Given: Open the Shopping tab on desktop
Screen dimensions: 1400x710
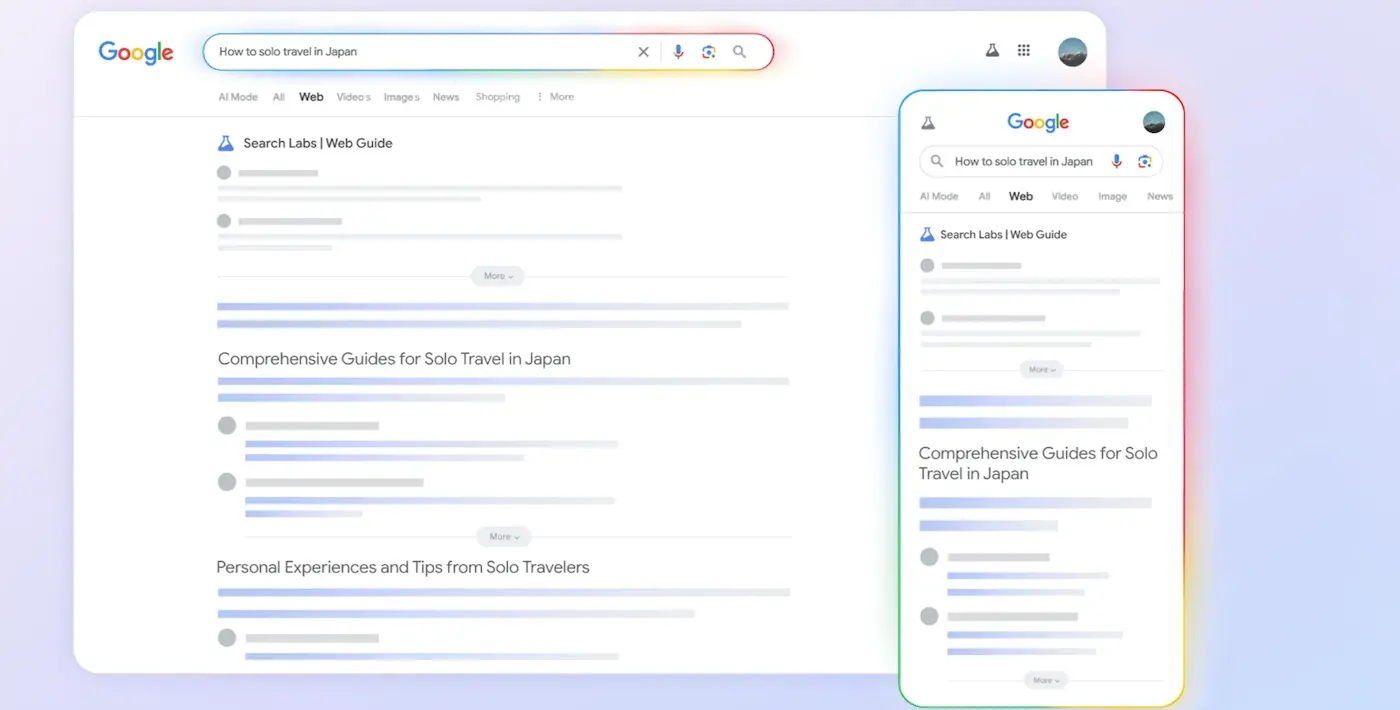Looking at the screenshot, I should 497,97.
